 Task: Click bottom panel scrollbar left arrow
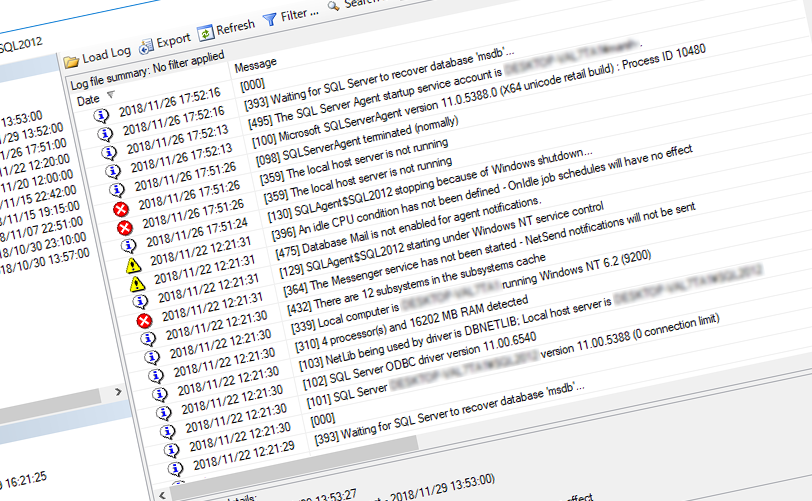pos(162,496)
